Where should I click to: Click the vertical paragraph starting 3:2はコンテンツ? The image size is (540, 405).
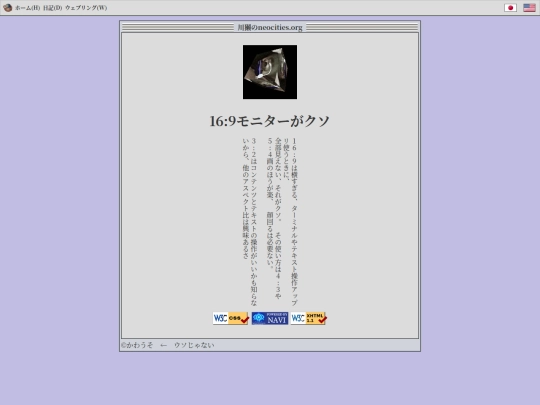(250, 222)
